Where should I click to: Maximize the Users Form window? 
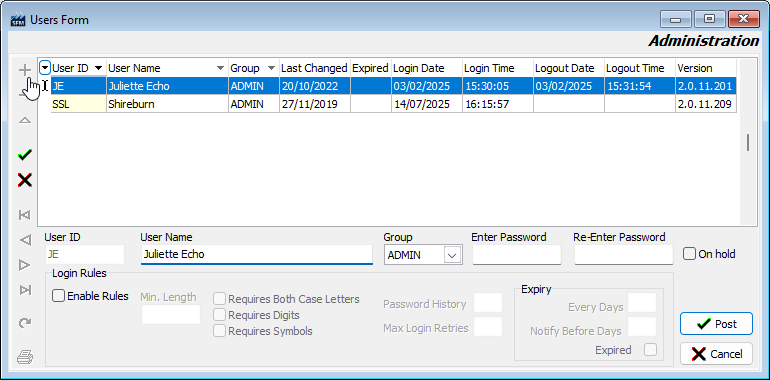(x=709, y=19)
